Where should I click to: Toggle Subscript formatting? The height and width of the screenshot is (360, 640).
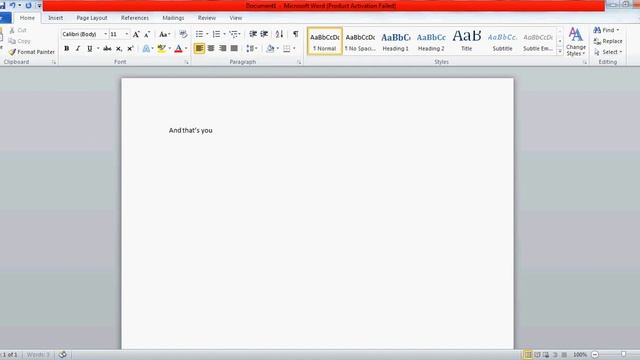click(x=119, y=49)
